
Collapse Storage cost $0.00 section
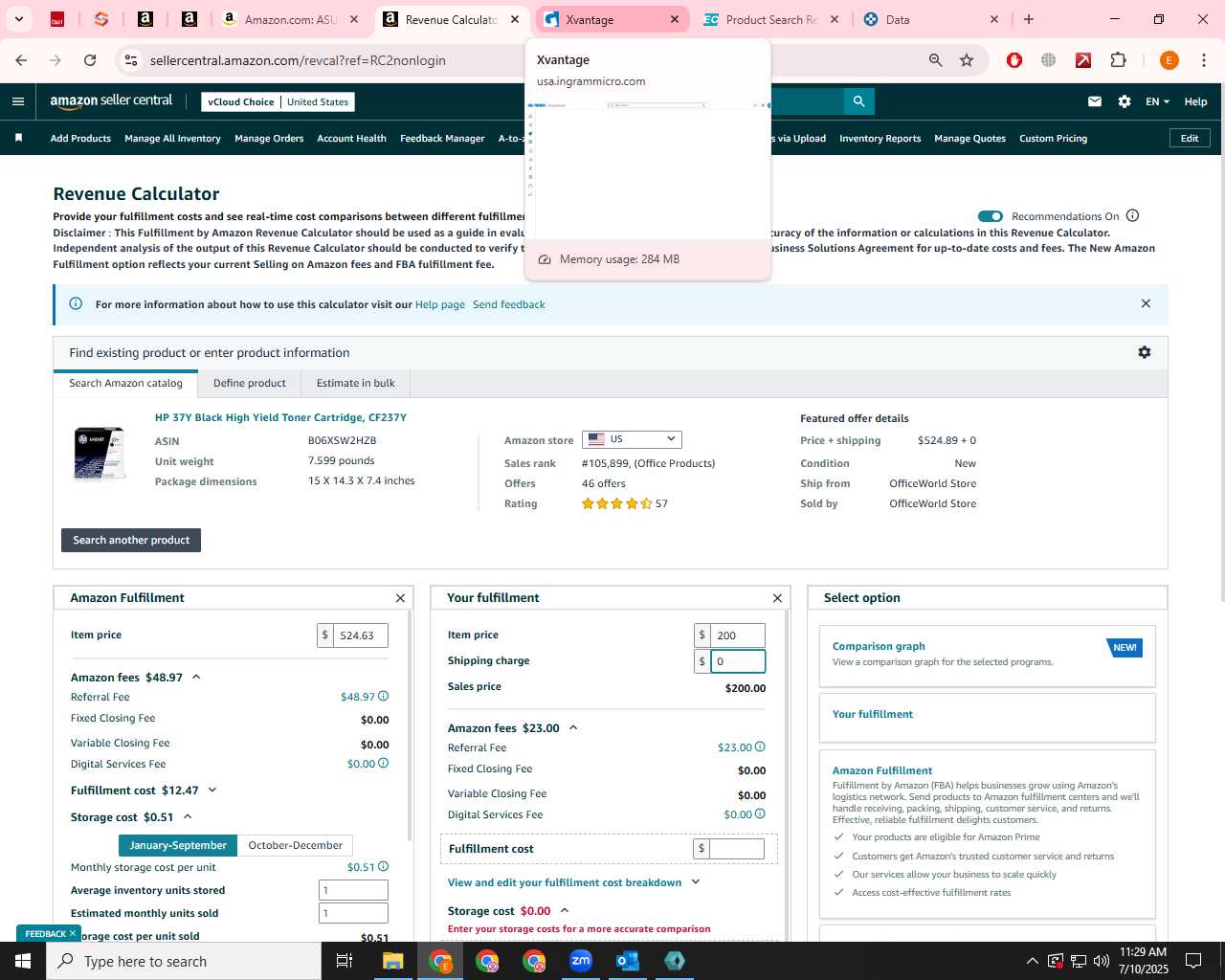565,910
